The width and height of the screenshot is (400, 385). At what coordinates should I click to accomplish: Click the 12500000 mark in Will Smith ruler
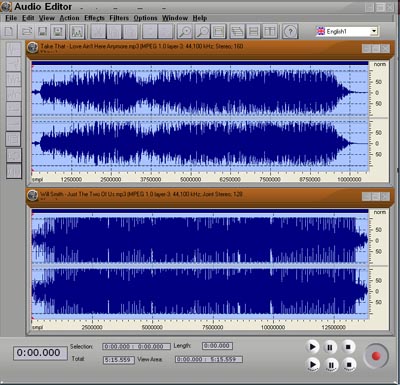pos(333,327)
